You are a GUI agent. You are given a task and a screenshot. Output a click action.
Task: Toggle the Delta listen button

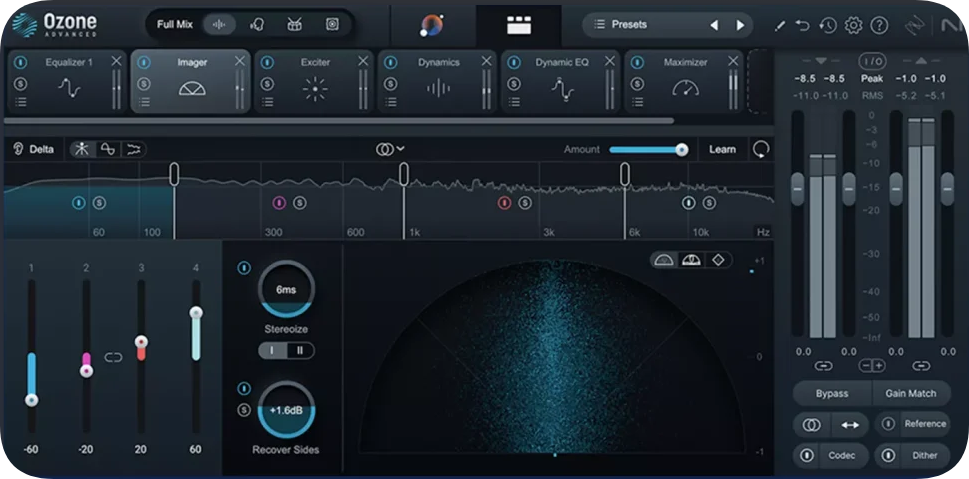(x=34, y=149)
